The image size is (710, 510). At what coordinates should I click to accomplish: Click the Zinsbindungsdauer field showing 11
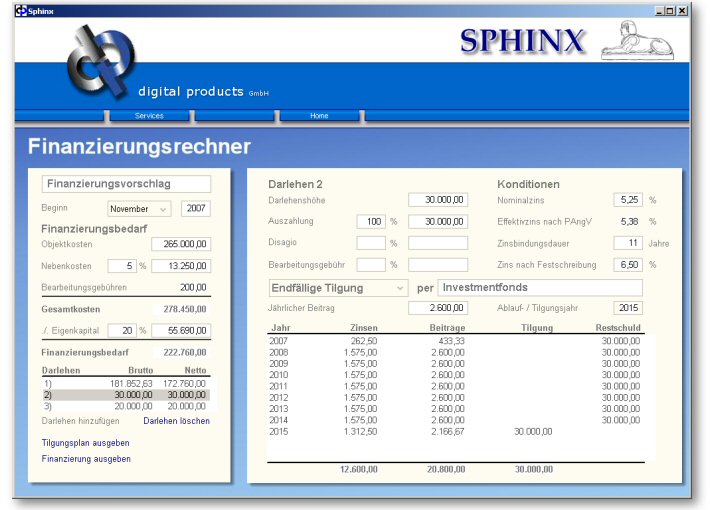coord(628,243)
